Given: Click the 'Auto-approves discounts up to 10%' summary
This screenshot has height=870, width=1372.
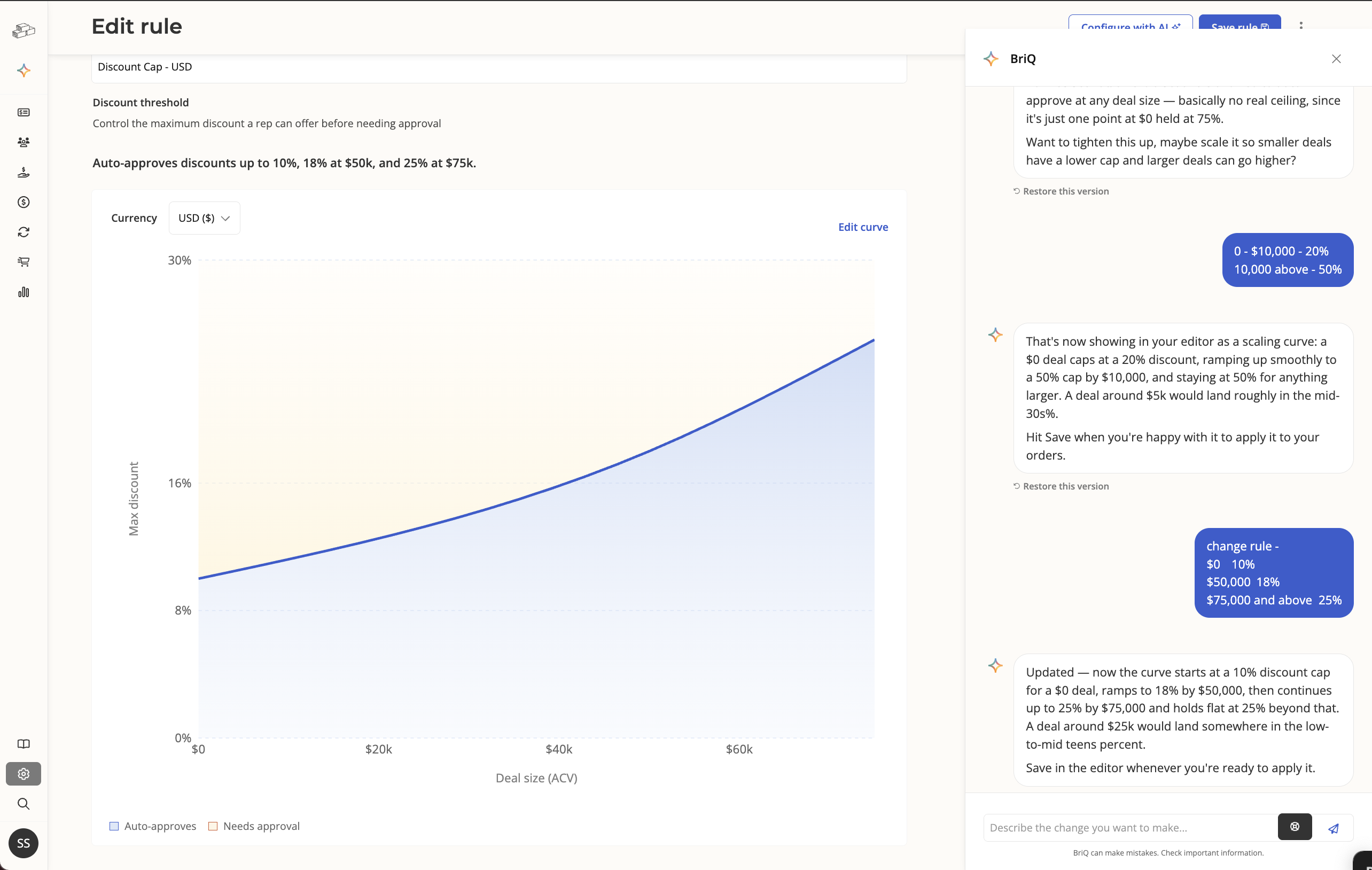Looking at the screenshot, I should (284, 163).
